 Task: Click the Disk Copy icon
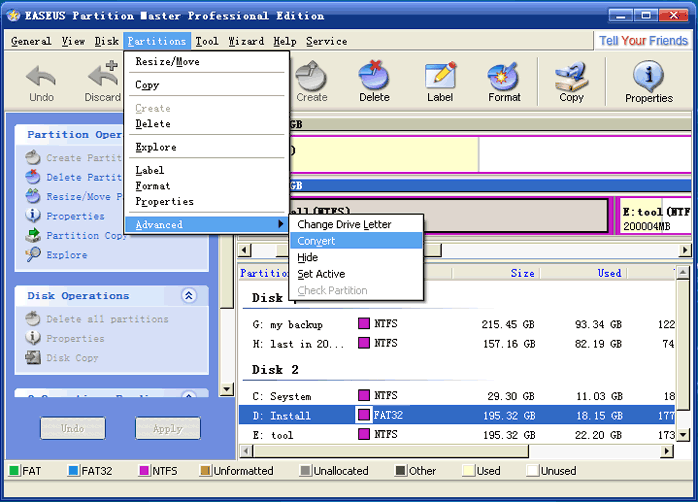[x=33, y=357]
